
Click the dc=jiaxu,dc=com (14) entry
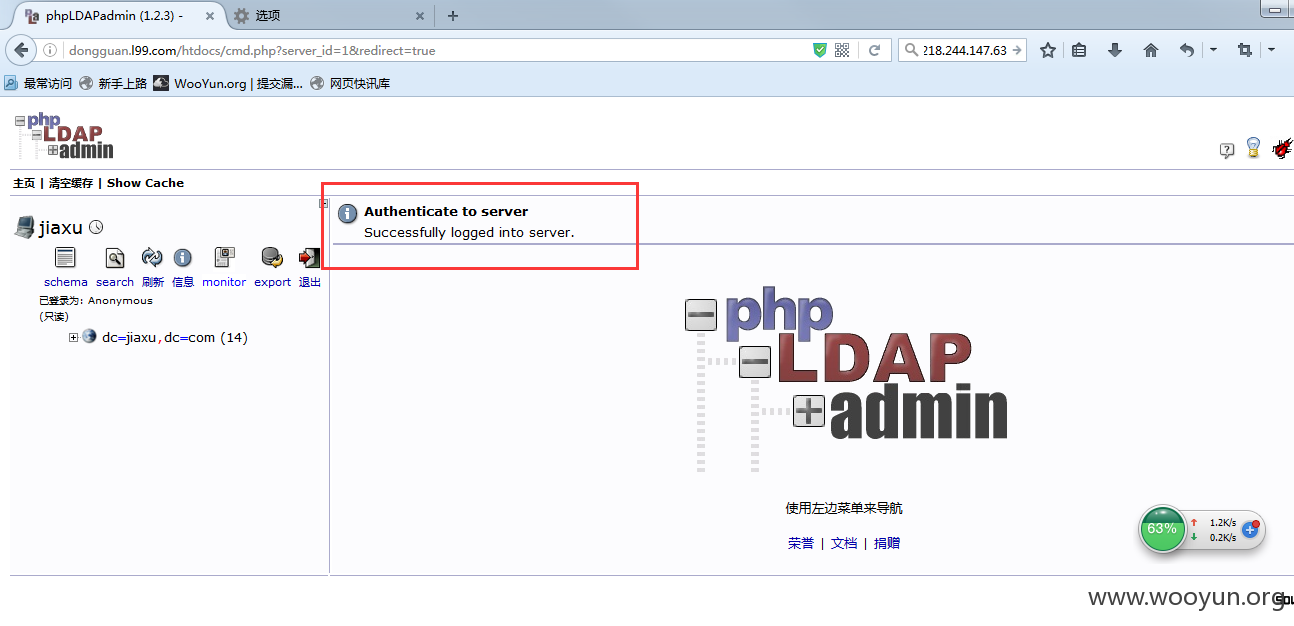[x=175, y=338]
